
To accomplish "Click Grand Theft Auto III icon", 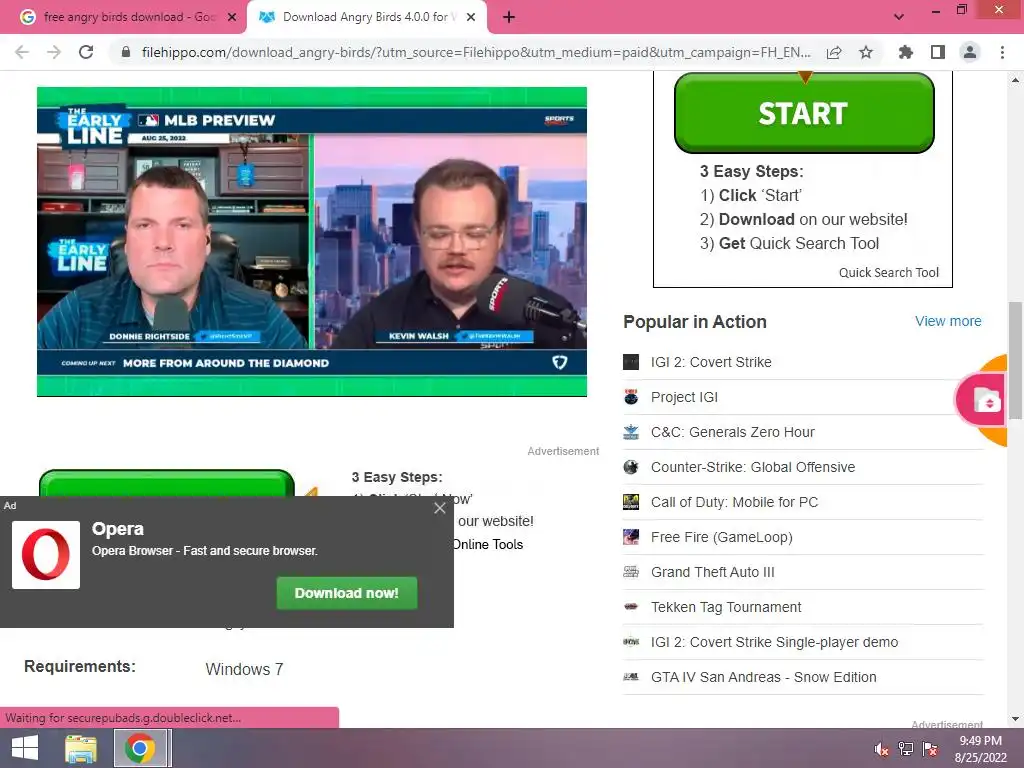I will (x=631, y=572).
